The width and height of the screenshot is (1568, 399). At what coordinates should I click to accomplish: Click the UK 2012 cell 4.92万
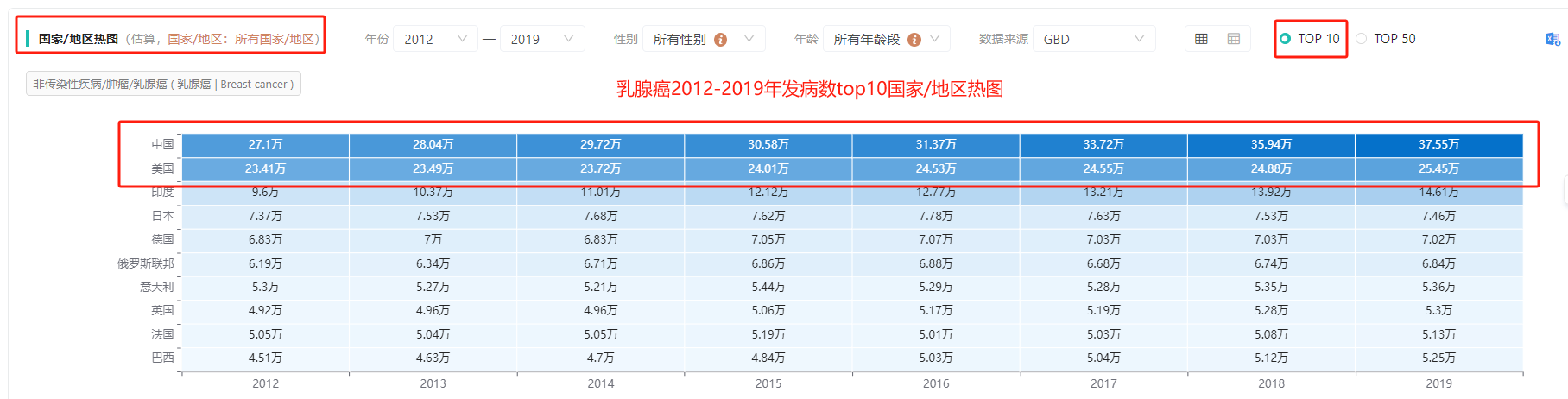click(265, 310)
